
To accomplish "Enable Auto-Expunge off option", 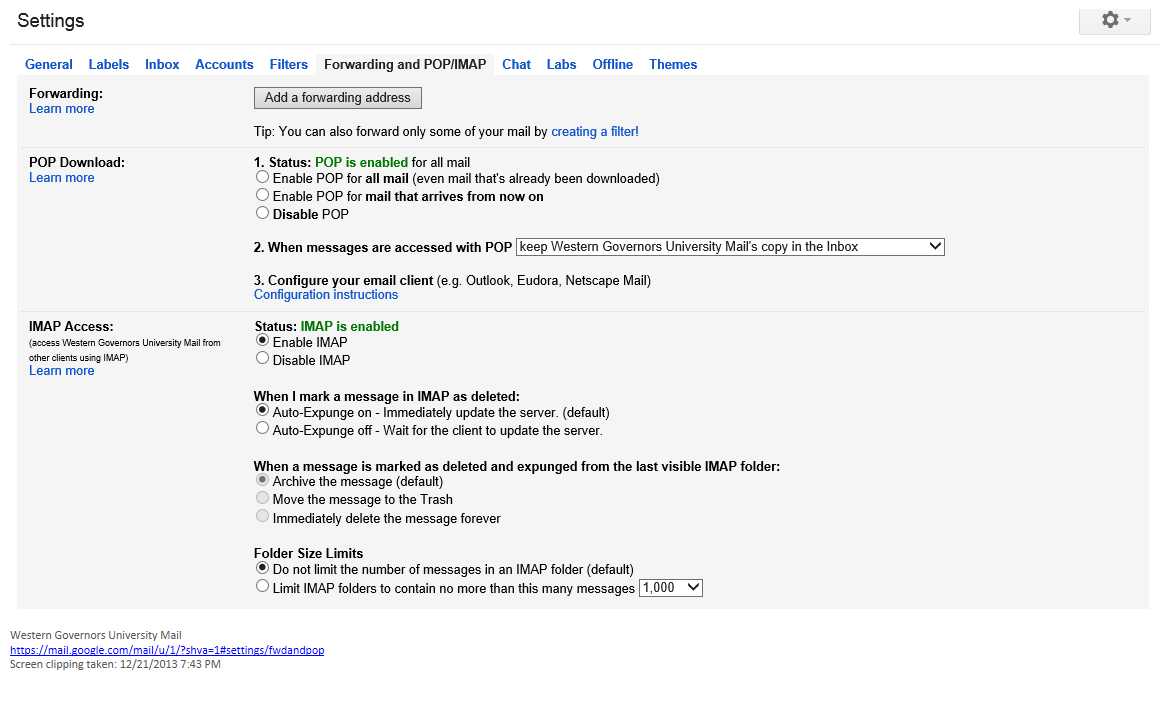I will (x=262, y=427).
